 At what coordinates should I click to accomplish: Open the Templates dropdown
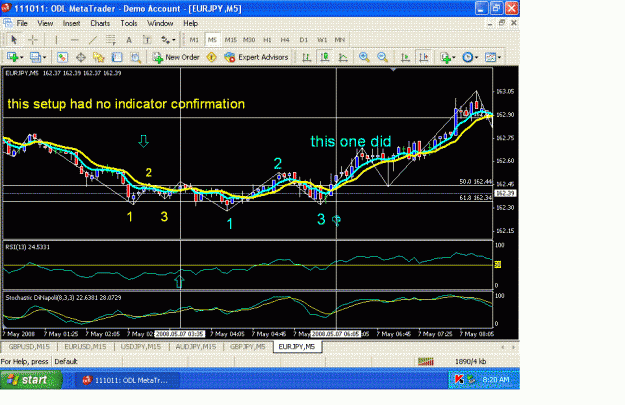pos(493,57)
